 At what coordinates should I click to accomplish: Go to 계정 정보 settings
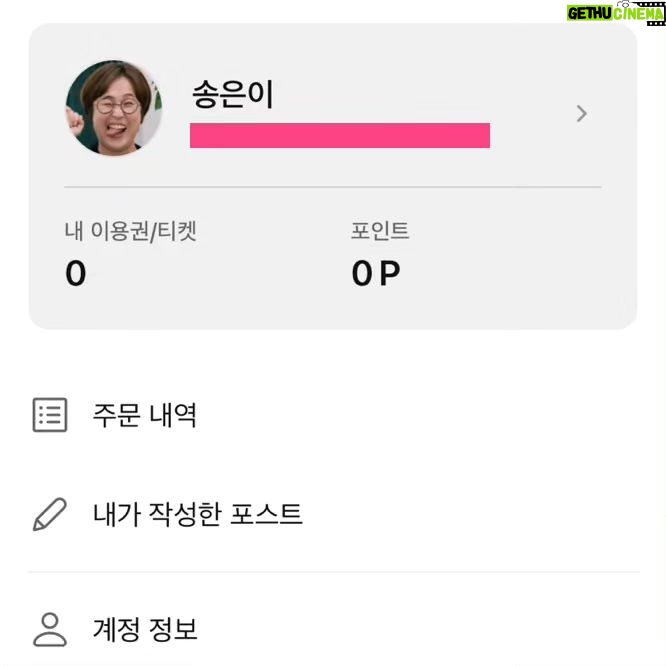145,629
